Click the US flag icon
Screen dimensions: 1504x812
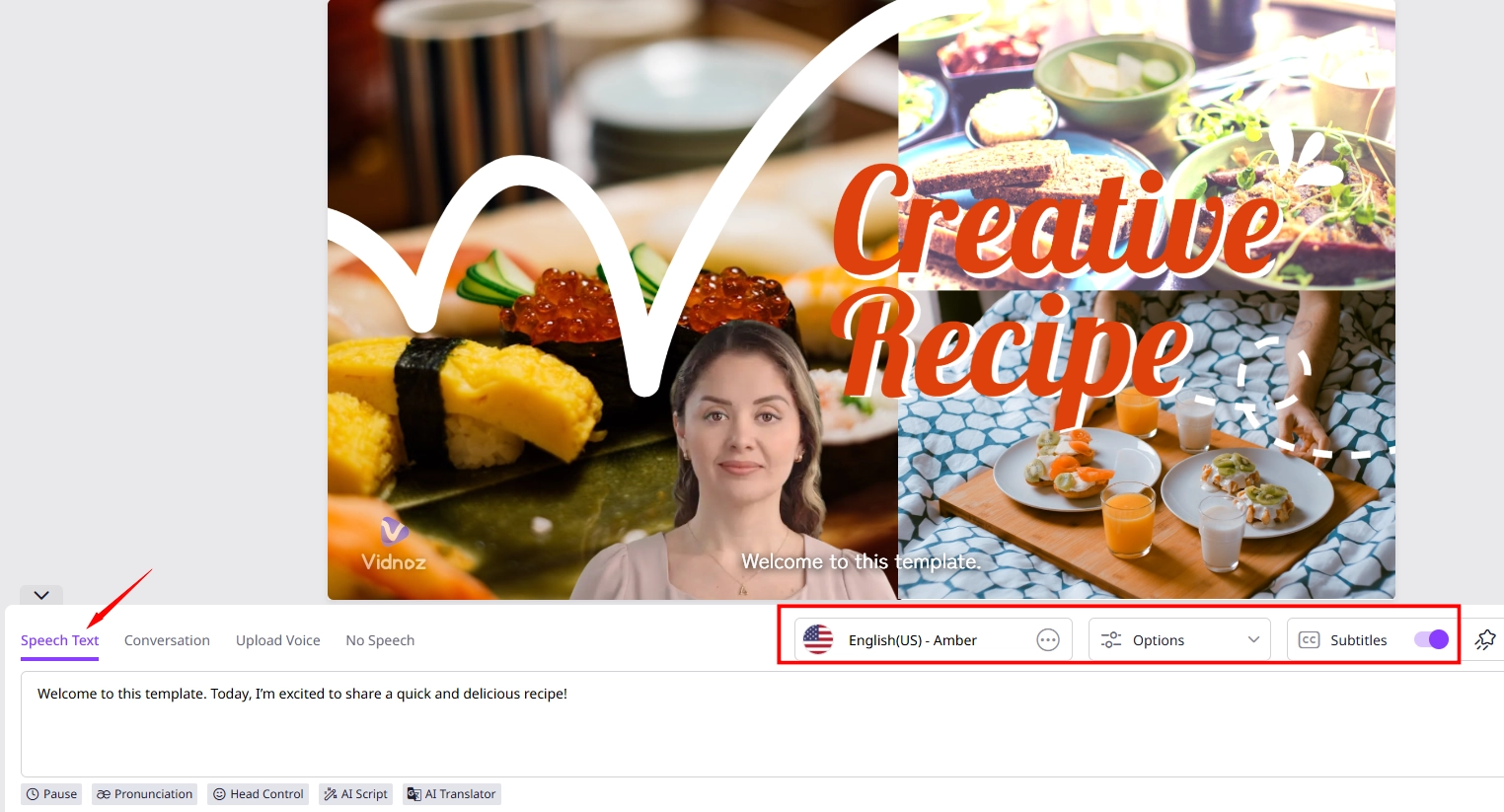tap(818, 640)
